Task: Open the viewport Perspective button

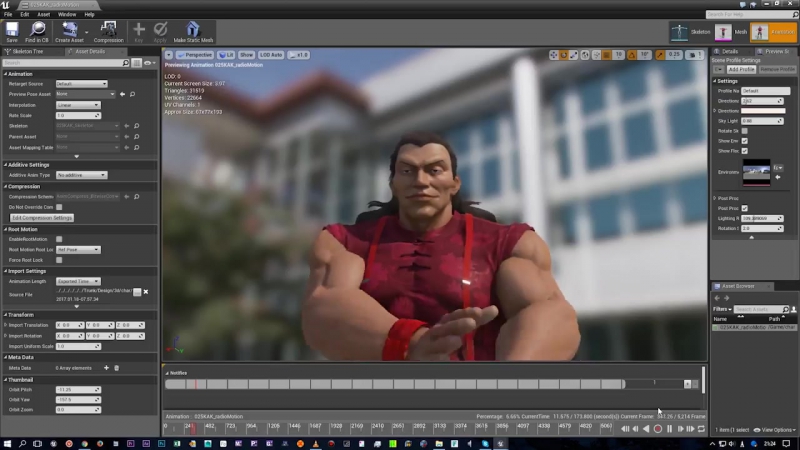Action: click(x=194, y=55)
